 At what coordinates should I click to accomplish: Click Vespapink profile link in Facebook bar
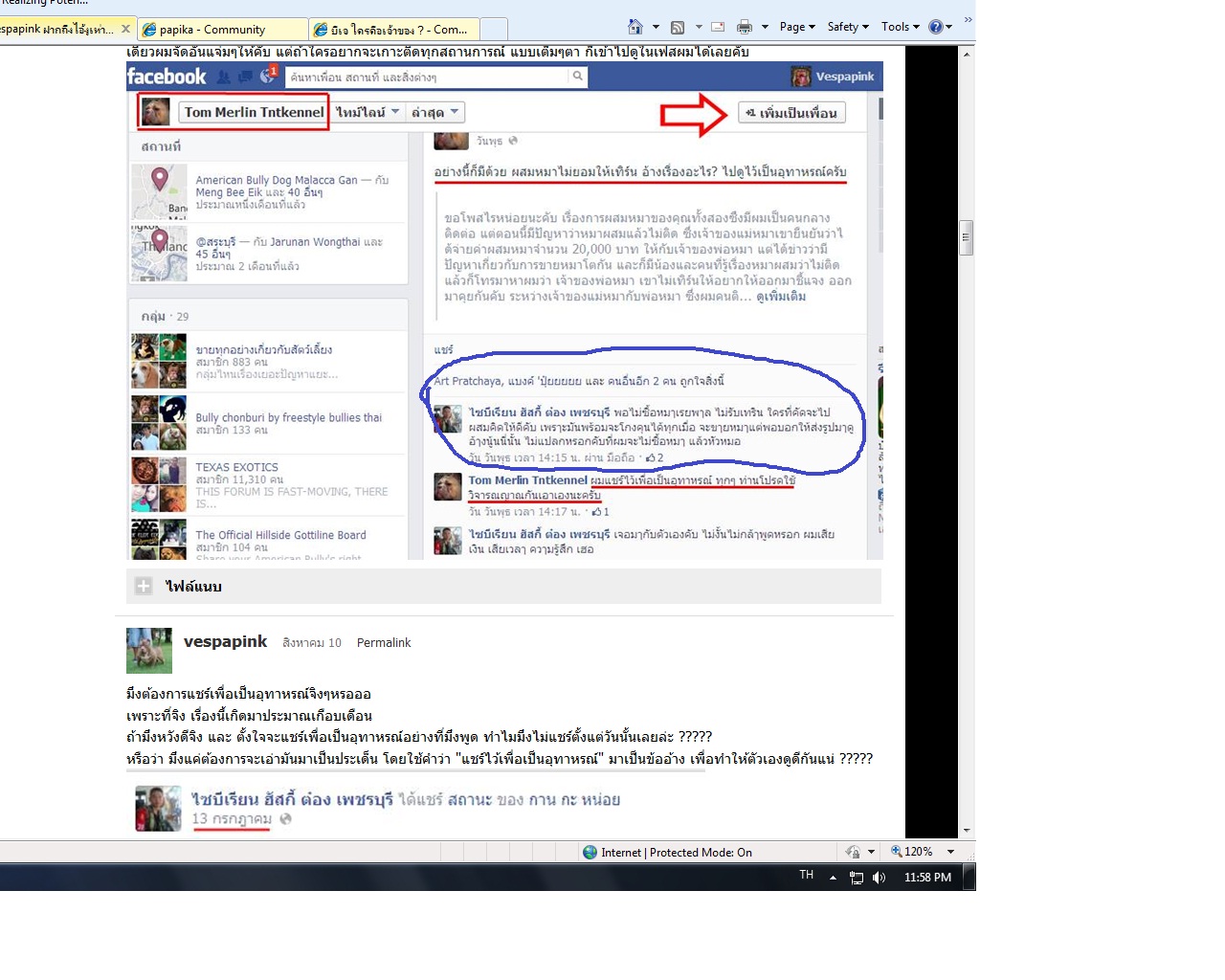pyautogui.click(x=834, y=77)
